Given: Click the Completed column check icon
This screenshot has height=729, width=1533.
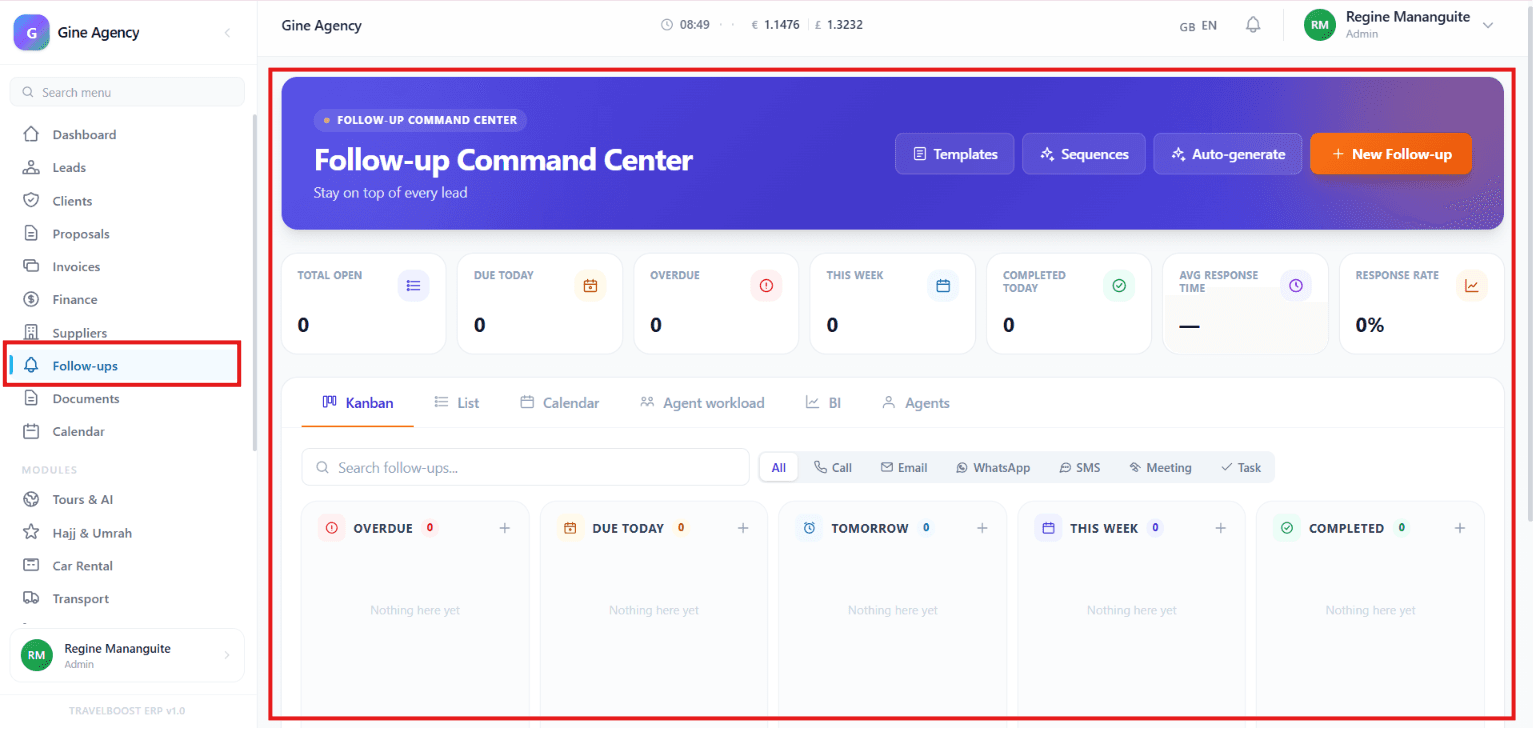Looking at the screenshot, I should click(x=1287, y=528).
